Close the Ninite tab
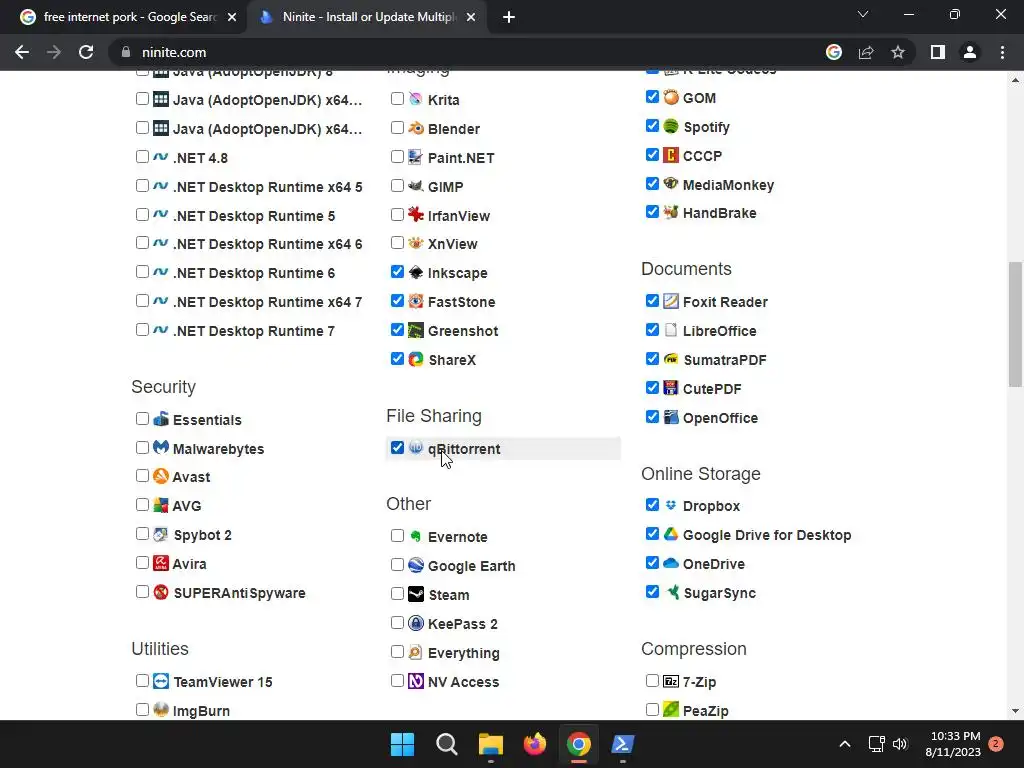 [471, 17]
